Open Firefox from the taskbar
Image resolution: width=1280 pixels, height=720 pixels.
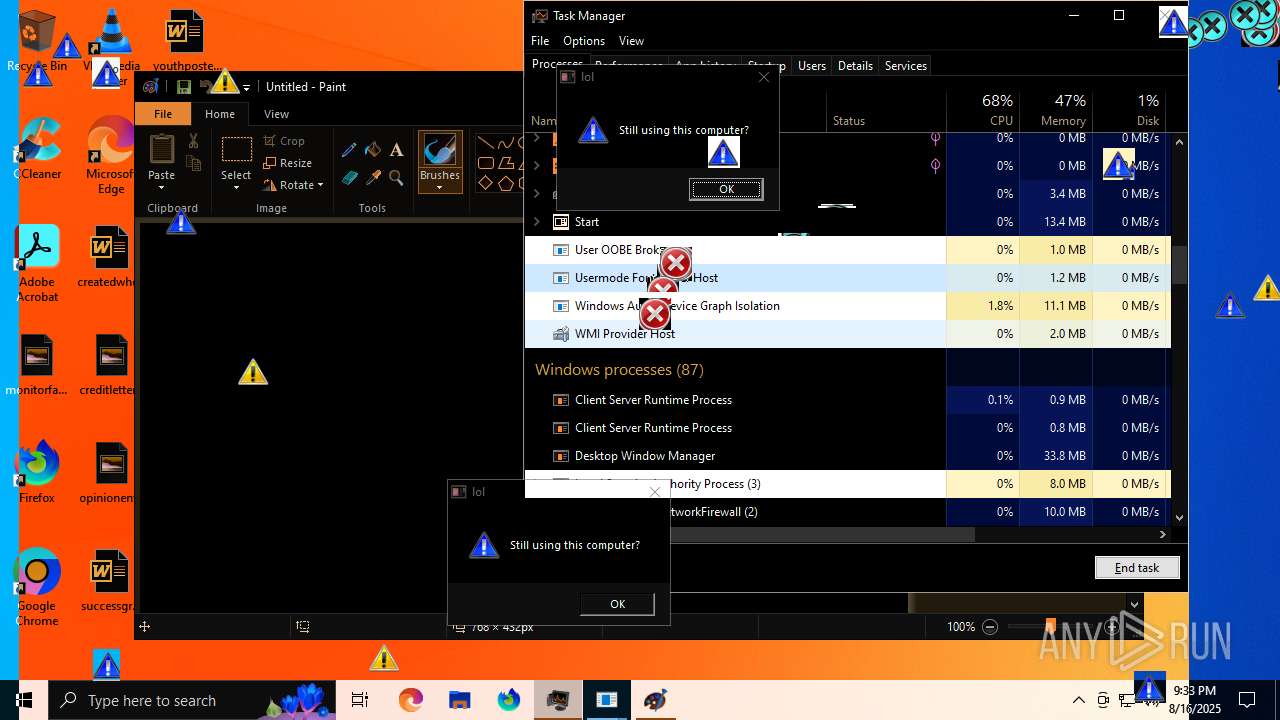(508, 700)
